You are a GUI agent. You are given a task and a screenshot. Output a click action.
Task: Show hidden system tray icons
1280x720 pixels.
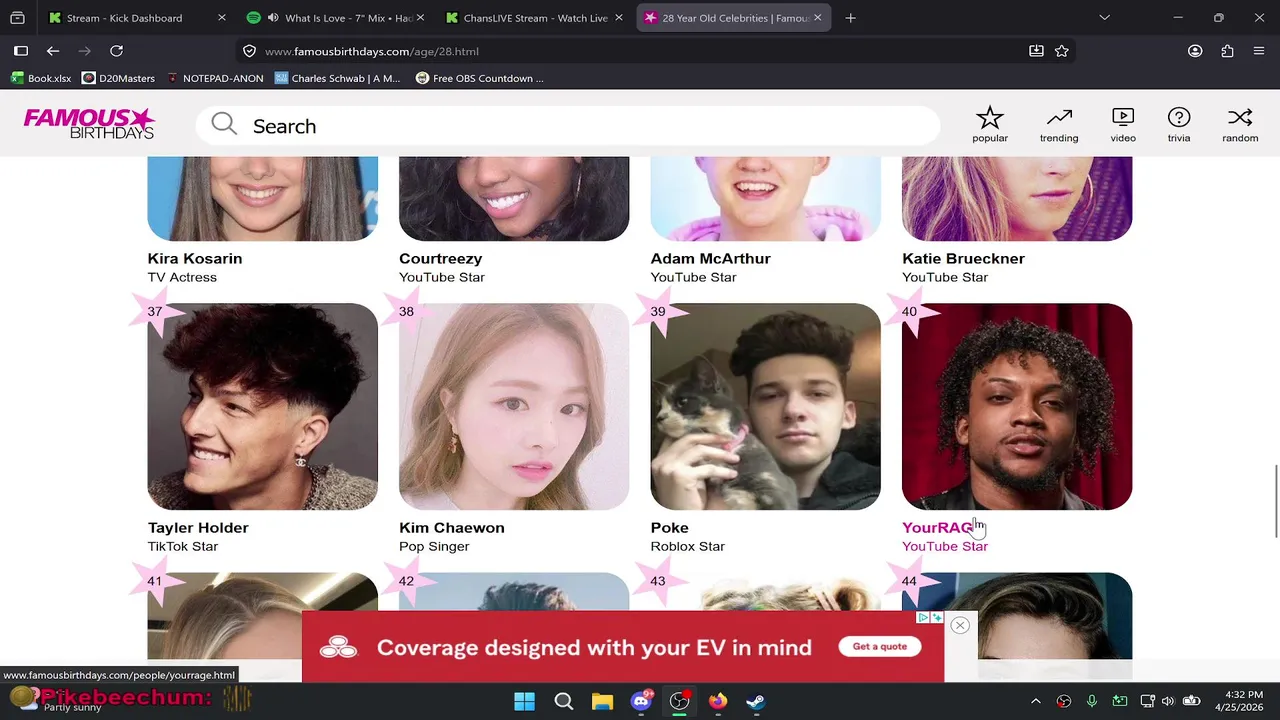1036,701
